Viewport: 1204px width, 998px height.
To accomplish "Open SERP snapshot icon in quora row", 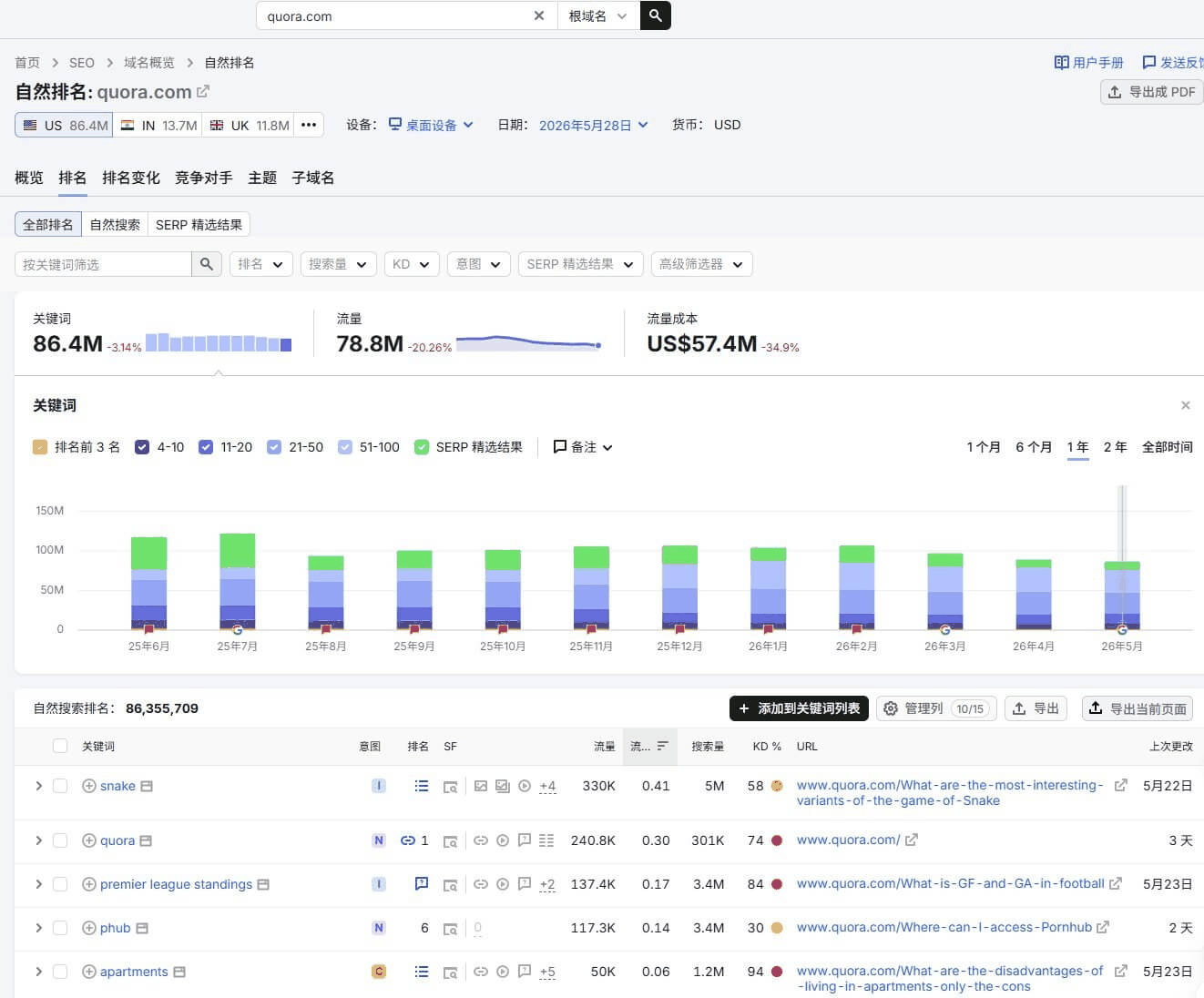I will (450, 841).
